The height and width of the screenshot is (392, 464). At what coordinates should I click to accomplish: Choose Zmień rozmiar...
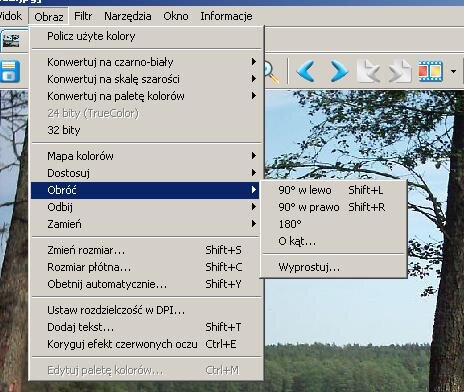[x=145, y=250]
